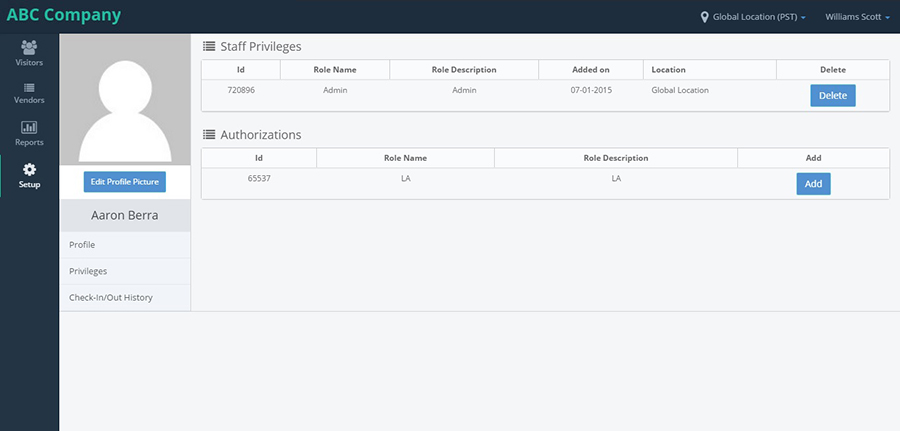
Task: Click the Added on column header
Action: tap(591, 69)
